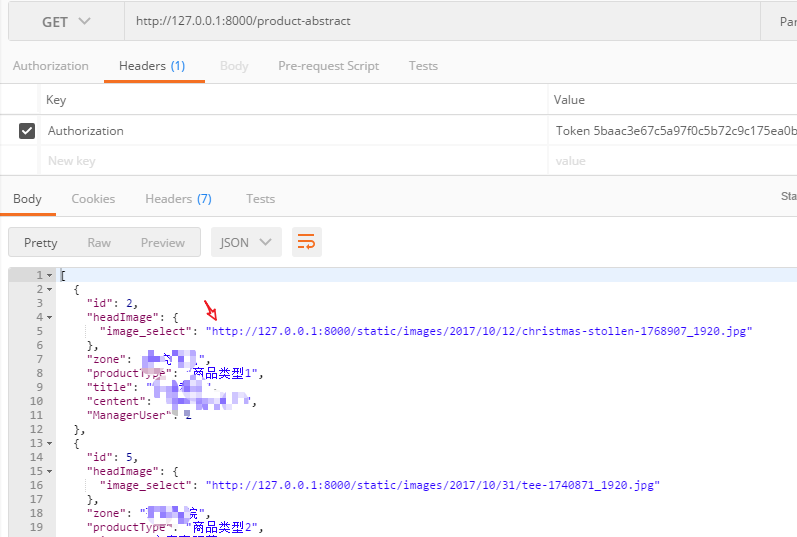Click the 商品类型1 value
This screenshot has height=537, width=797.
pos(225,374)
